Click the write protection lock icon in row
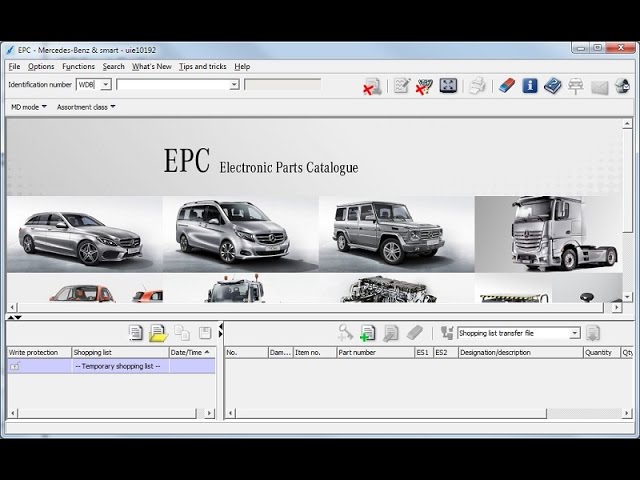640x480 pixels. pos(14,366)
